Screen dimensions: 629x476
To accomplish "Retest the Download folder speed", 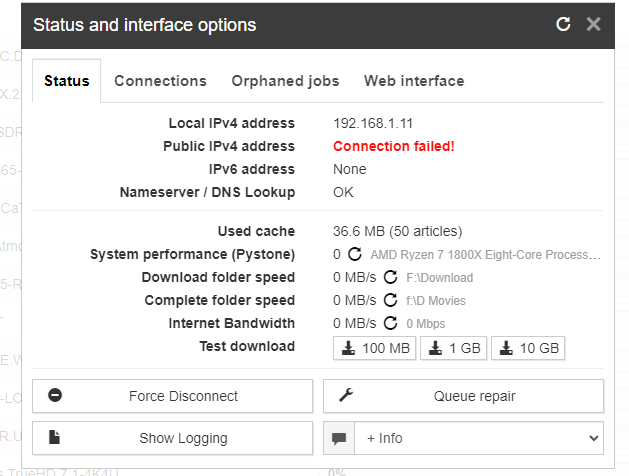I will click(x=392, y=277).
